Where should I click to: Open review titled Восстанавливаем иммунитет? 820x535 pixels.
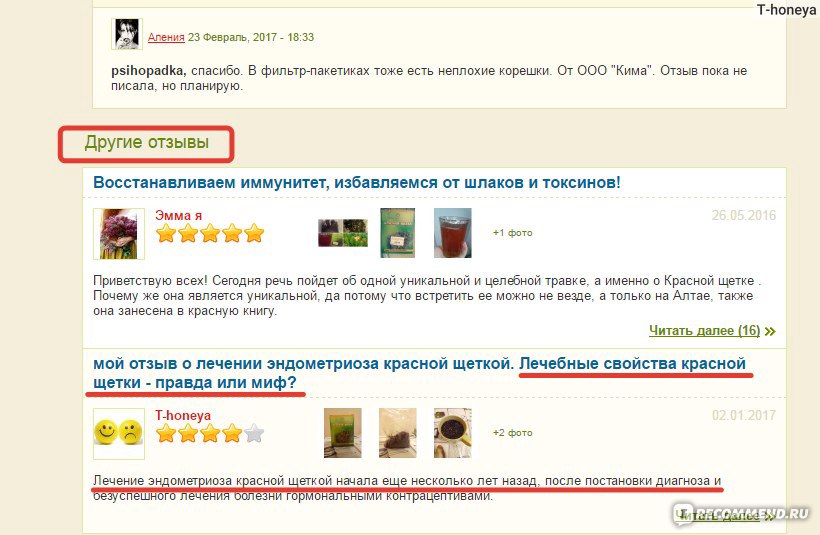coord(357,183)
